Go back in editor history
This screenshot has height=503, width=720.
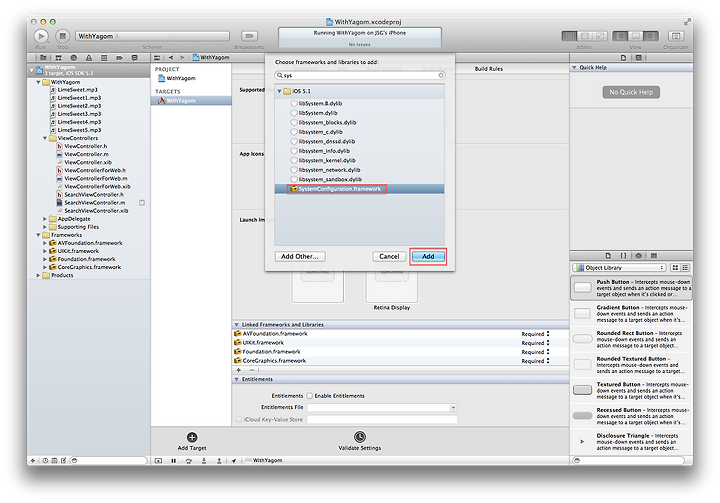[171, 57]
